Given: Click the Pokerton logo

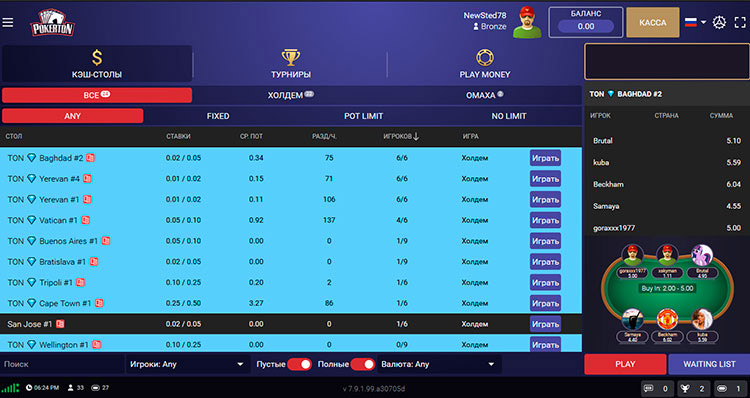Looking at the screenshot, I should [52, 23].
